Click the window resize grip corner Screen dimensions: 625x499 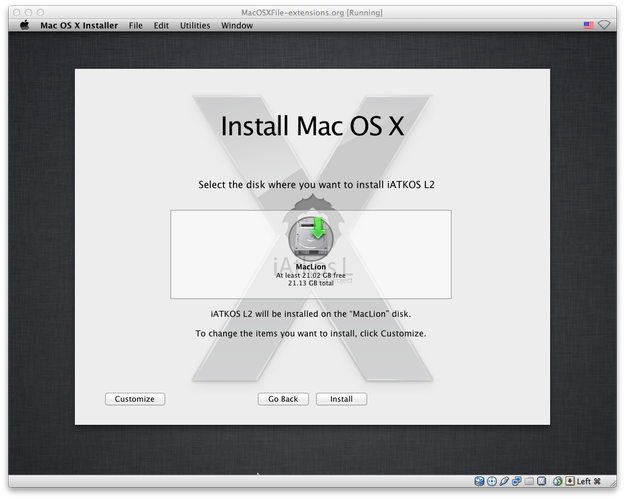pyautogui.click(x=613, y=484)
